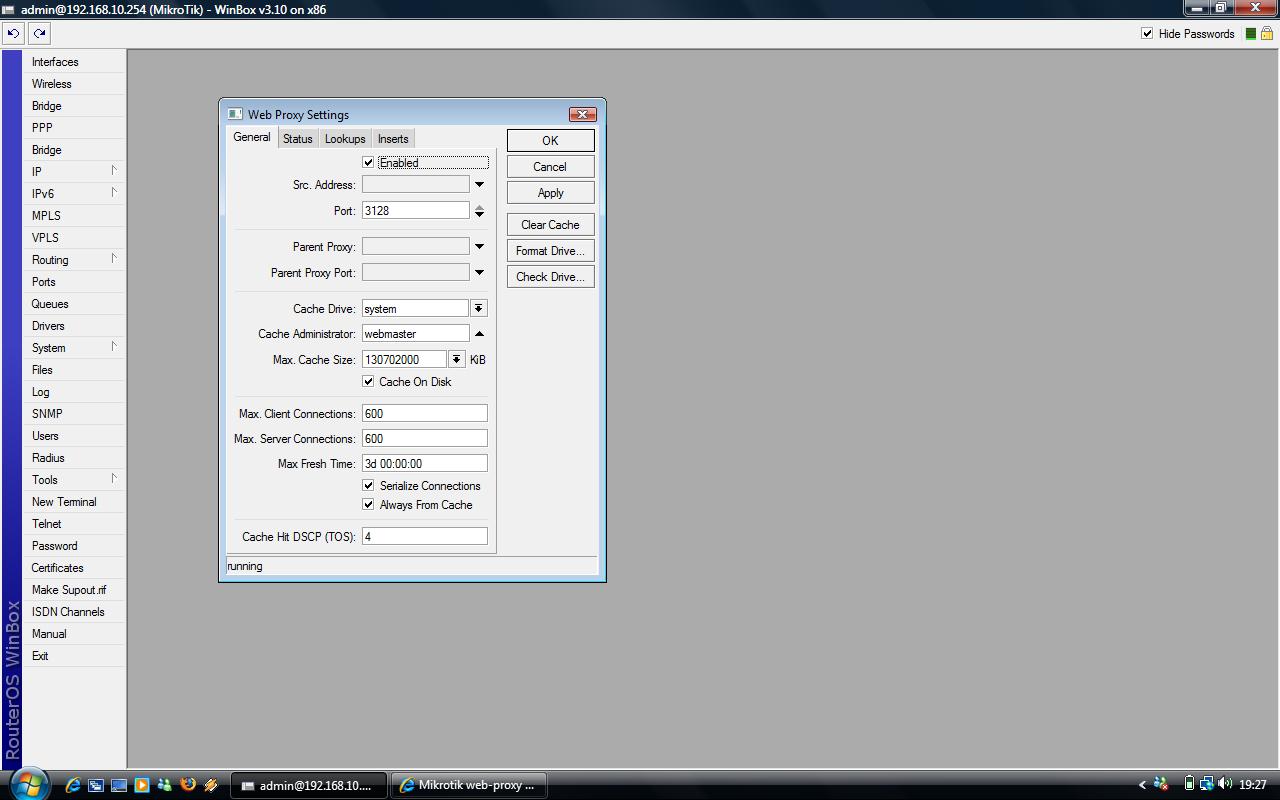
Task: Expand the IPv6 submenu
Action: 114,192
